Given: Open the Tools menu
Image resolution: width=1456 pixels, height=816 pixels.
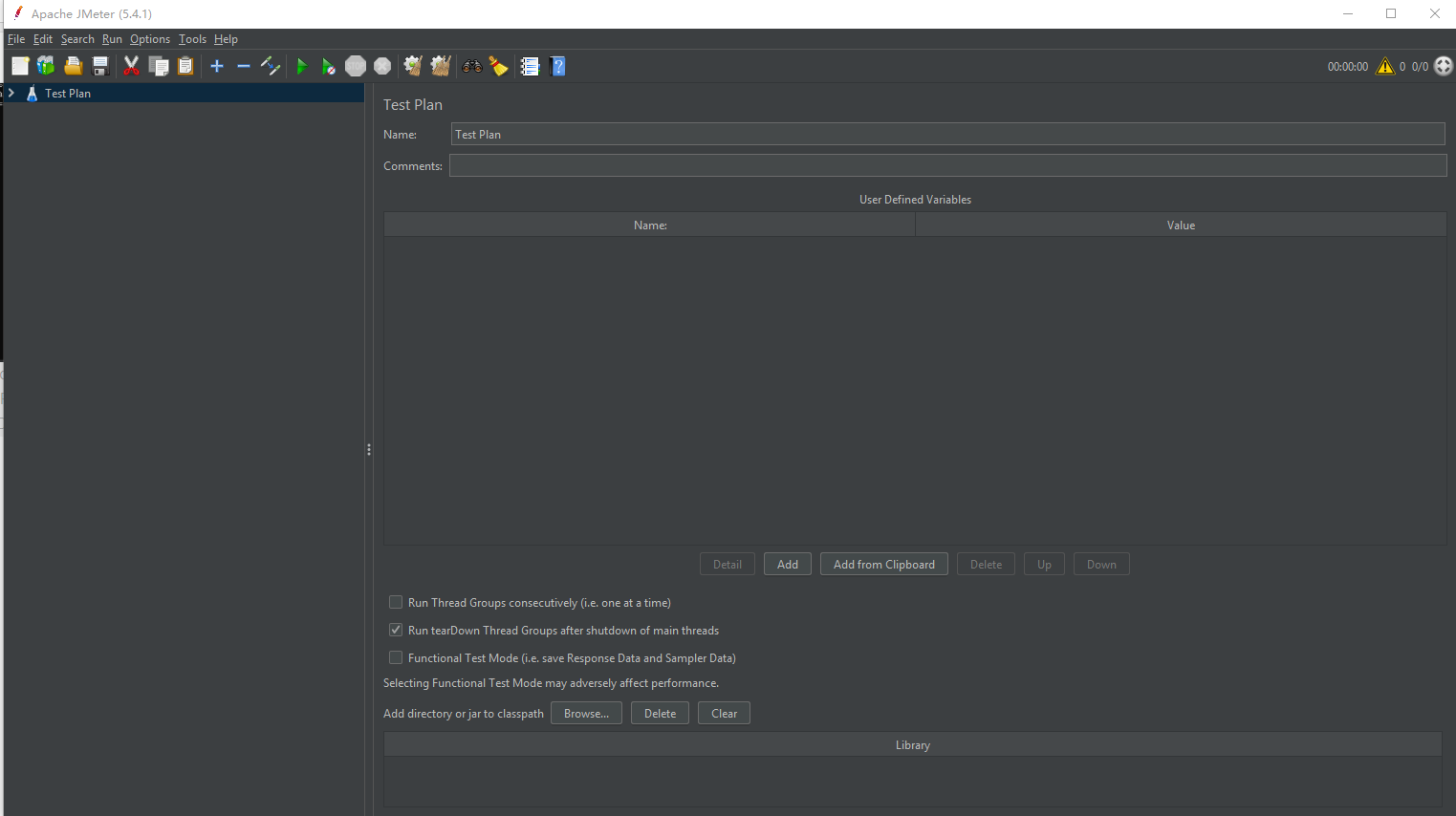Looking at the screenshot, I should (x=192, y=39).
